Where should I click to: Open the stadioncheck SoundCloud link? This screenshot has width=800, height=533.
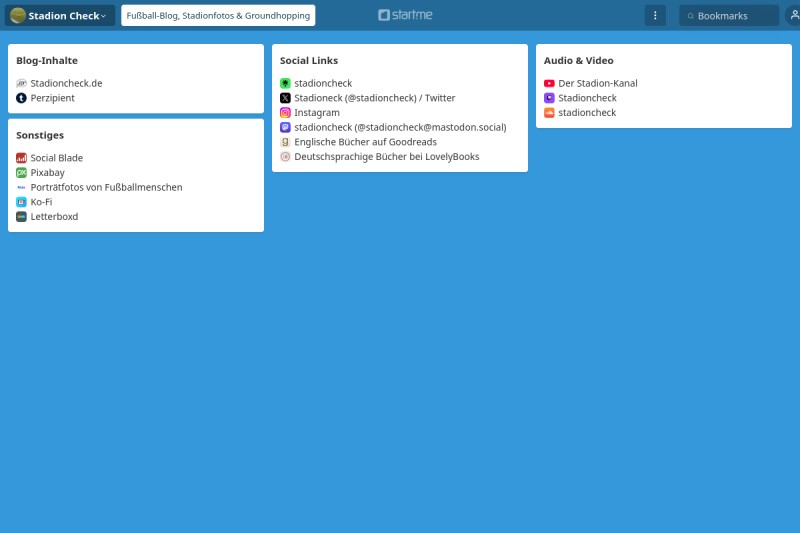click(x=587, y=113)
